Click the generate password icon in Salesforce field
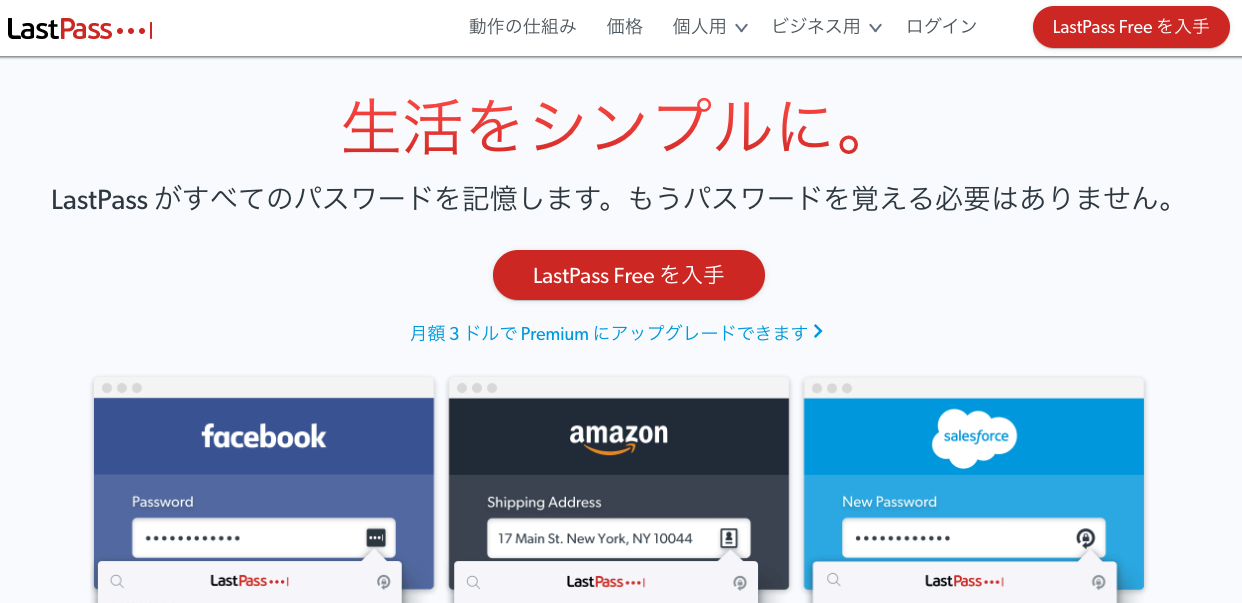The image size is (1242, 603). pos(1085,538)
